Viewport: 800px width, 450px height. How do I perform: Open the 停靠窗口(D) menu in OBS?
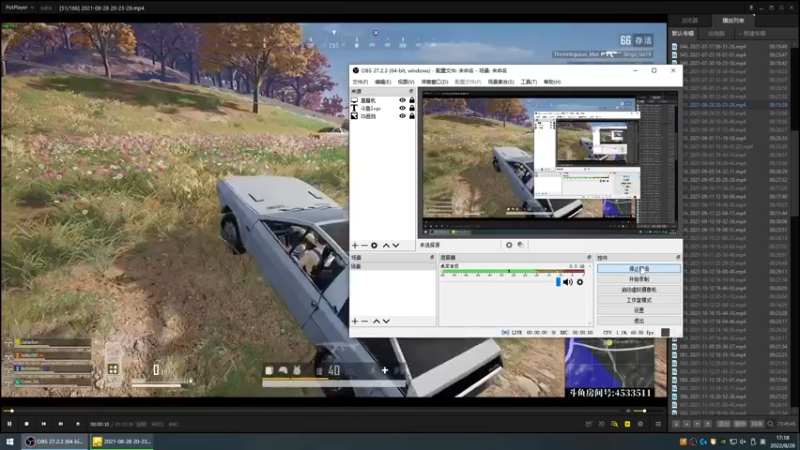coord(435,82)
